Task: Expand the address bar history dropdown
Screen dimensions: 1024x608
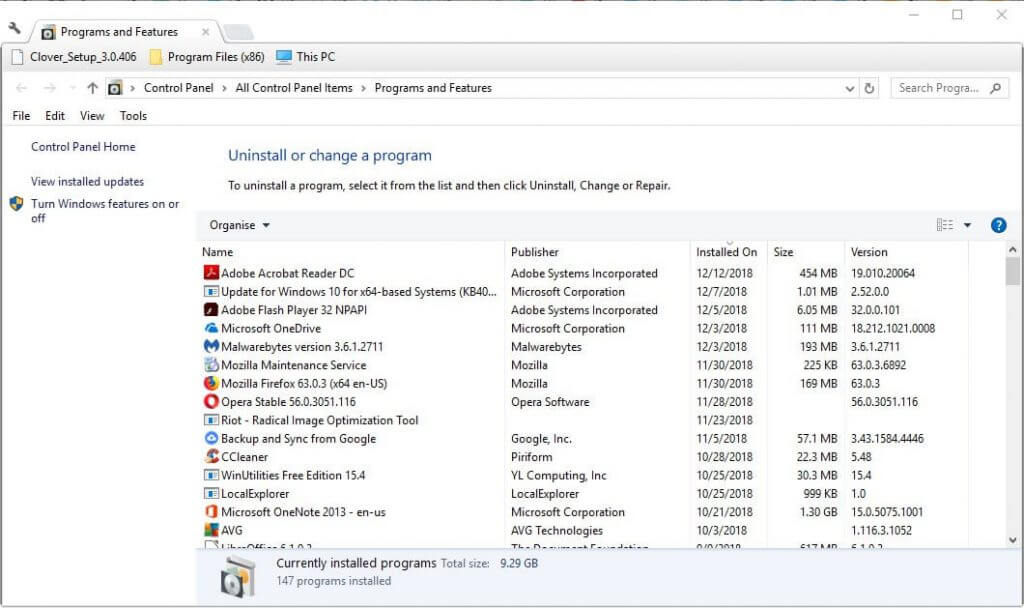Action: click(849, 88)
